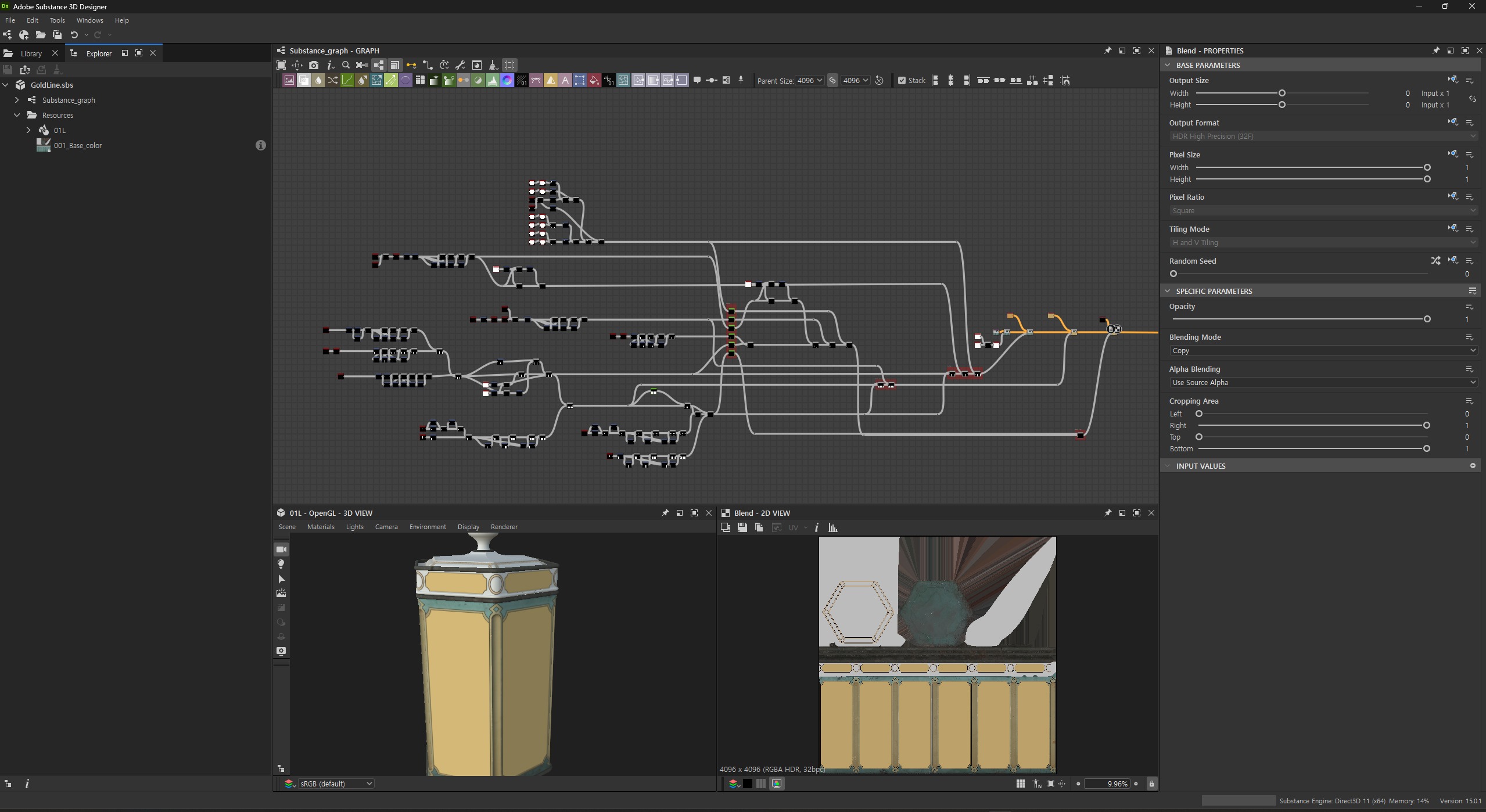Collapse the SPECIFIC PARAMETERS section

pos(1168,291)
